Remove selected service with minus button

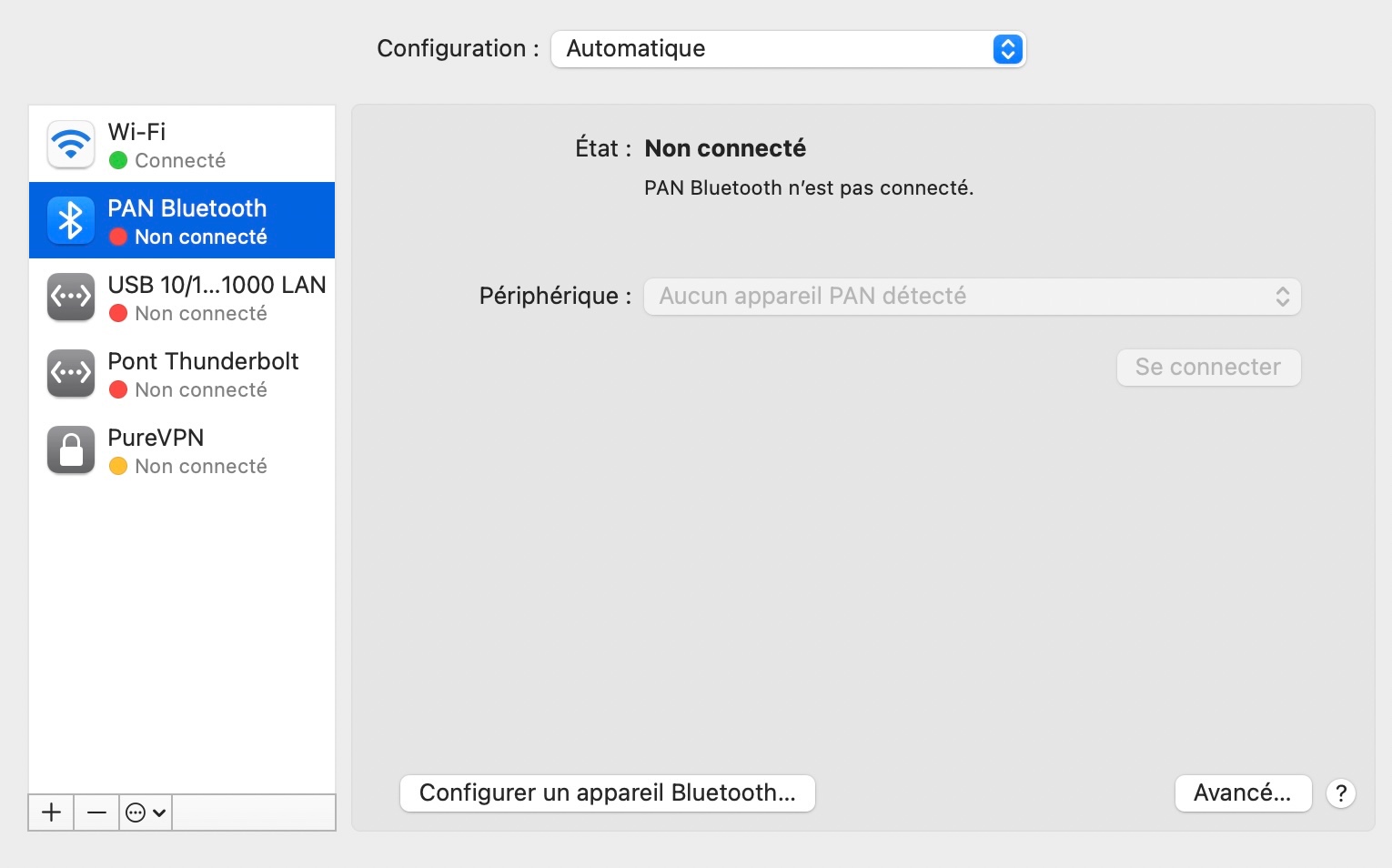point(96,812)
